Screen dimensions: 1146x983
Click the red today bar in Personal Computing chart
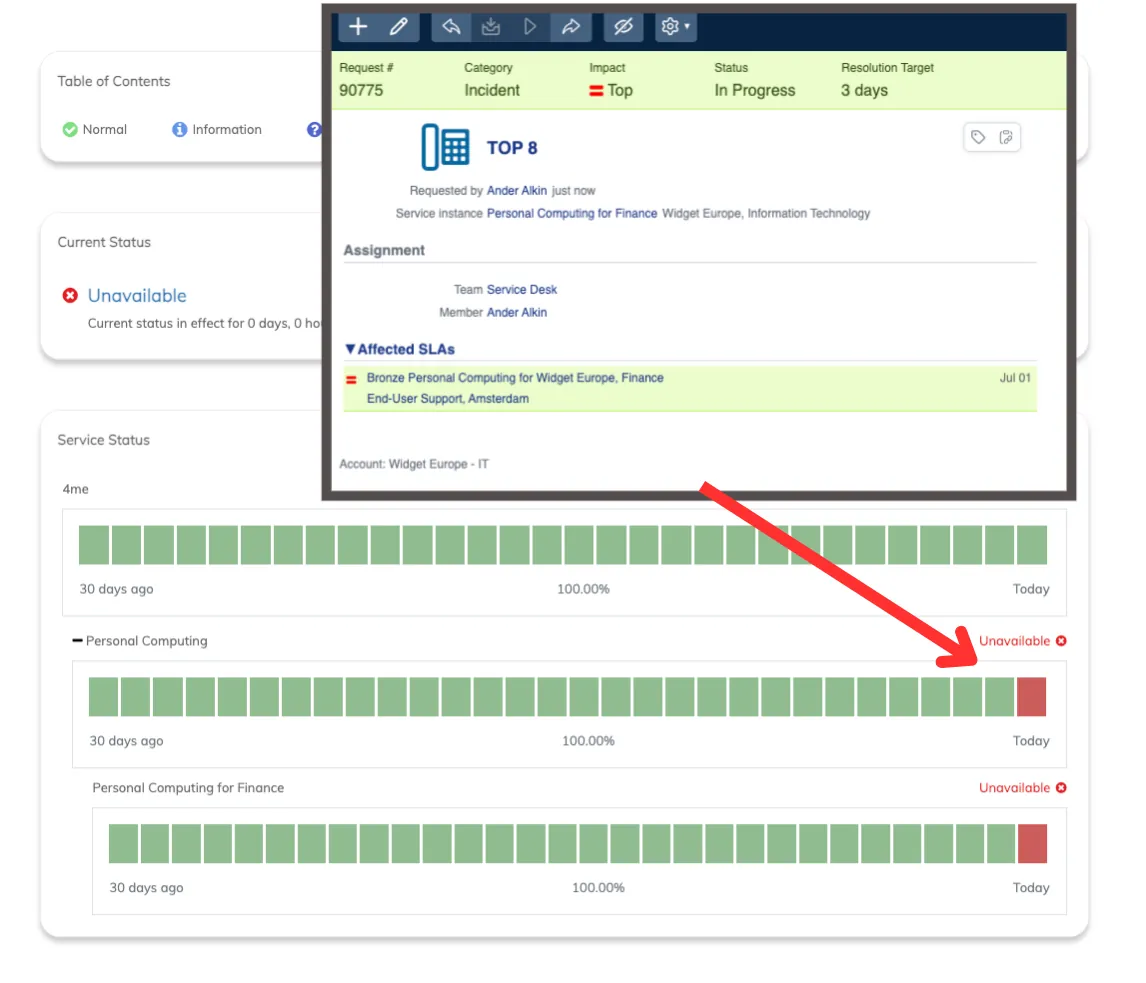pos(1031,697)
